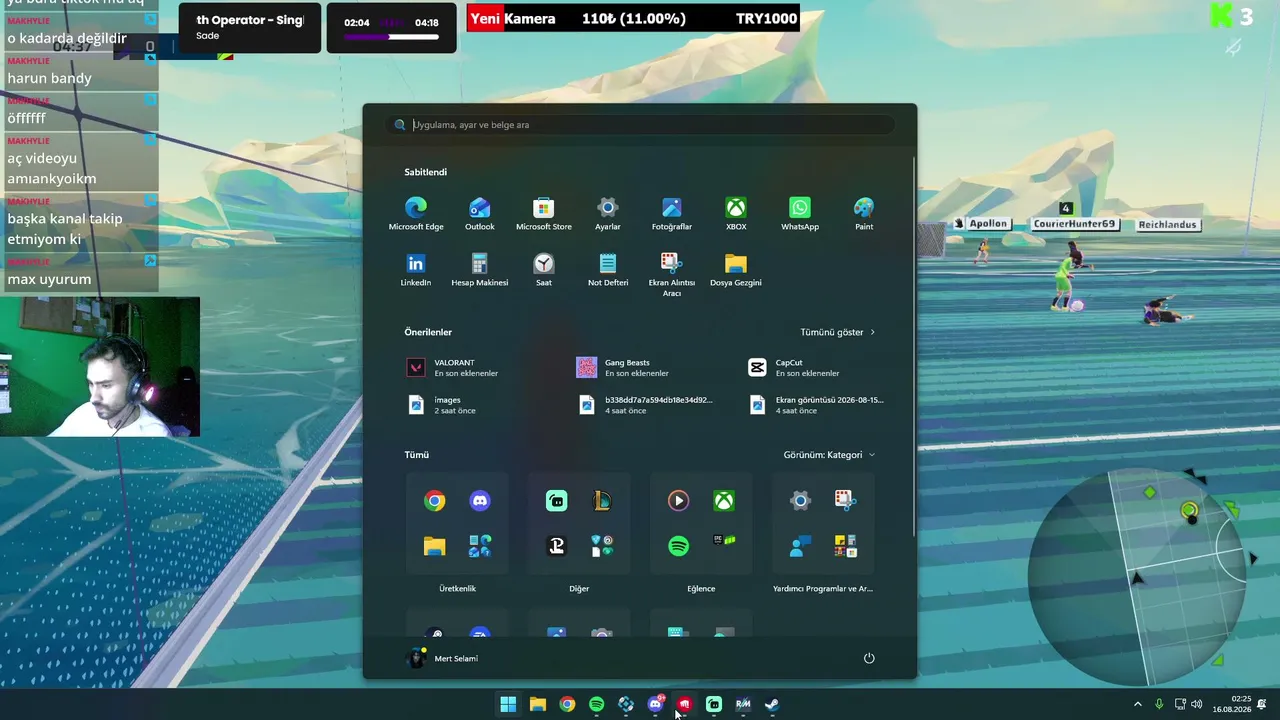The width and height of the screenshot is (1280, 720).
Task: Open Paint from pinned apps
Action: coord(864,214)
